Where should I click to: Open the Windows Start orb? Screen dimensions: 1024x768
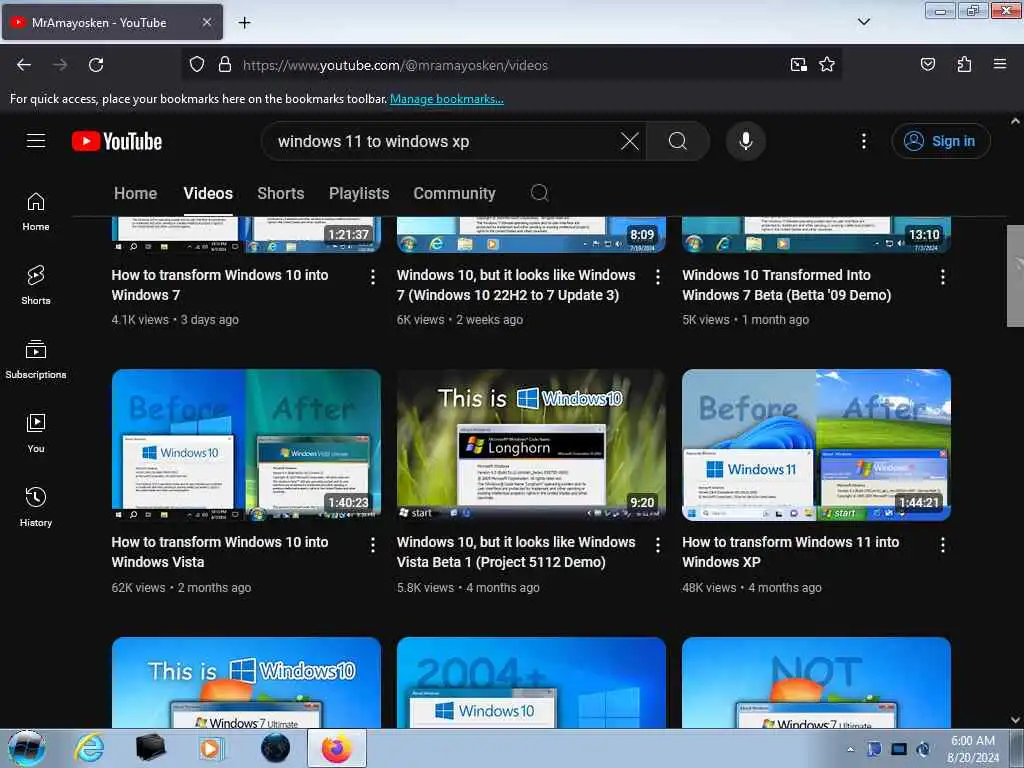(27, 748)
